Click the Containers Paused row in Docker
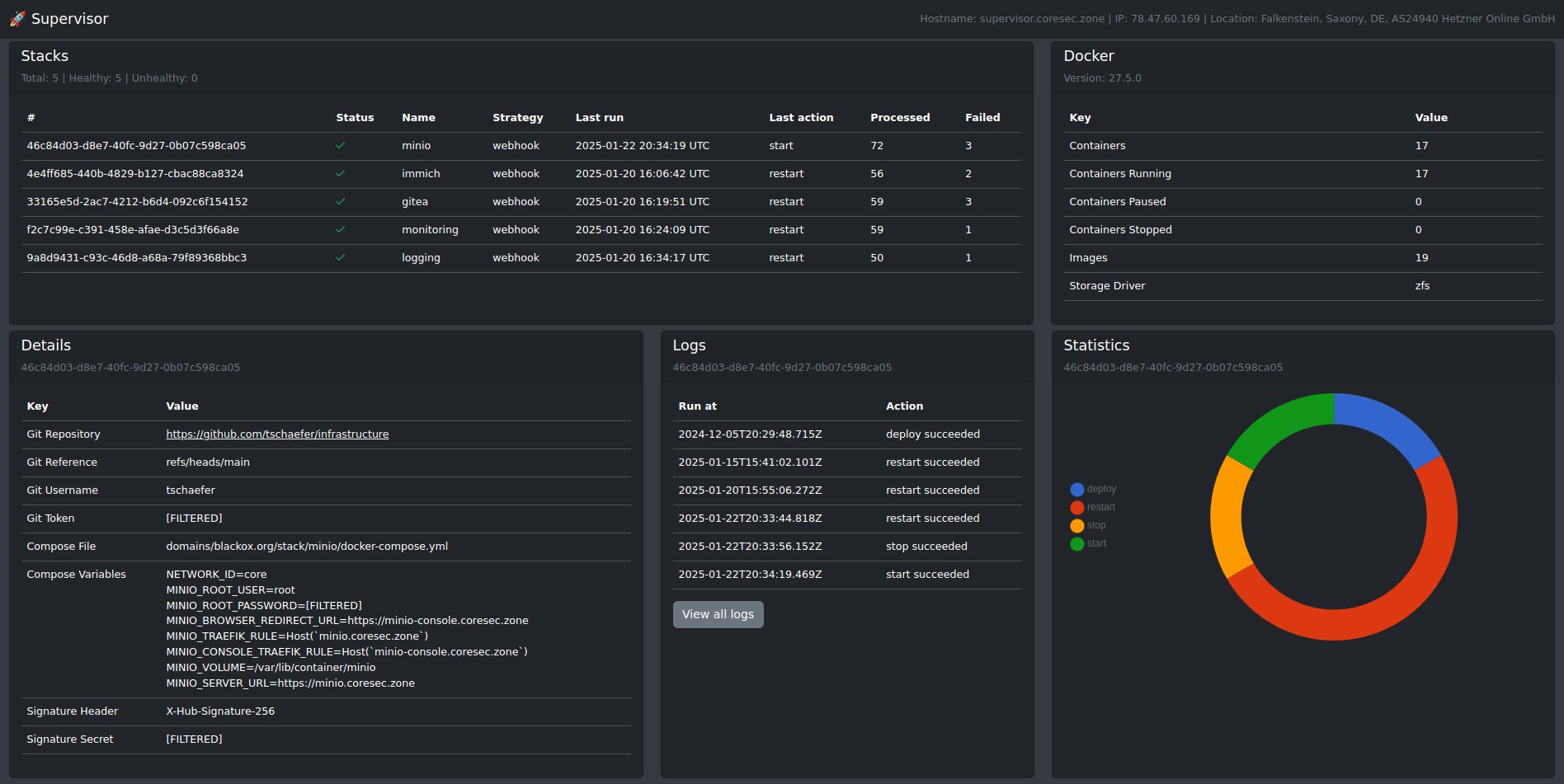1564x784 pixels. [1303, 202]
